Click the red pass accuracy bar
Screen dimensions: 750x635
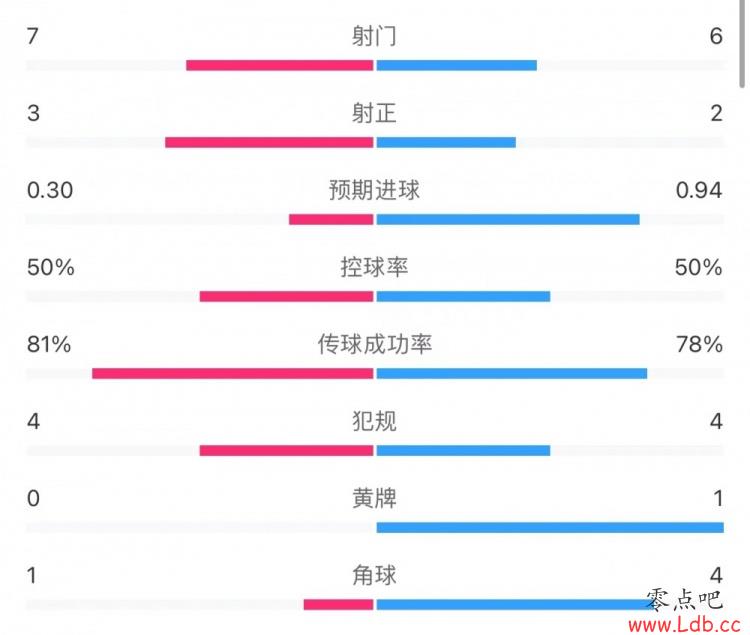tap(233, 373)
